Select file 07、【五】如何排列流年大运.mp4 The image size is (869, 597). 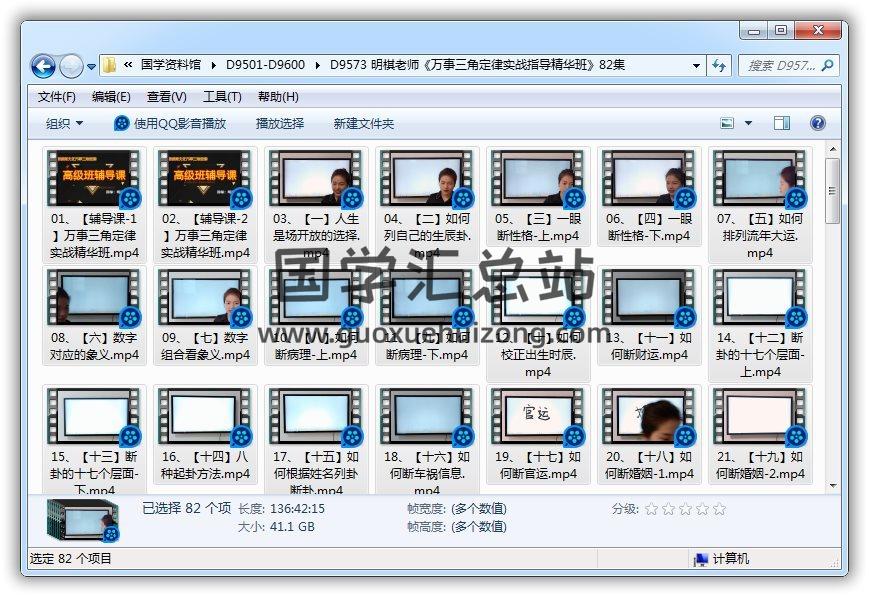pyautogui.click(x=760, y=204)
